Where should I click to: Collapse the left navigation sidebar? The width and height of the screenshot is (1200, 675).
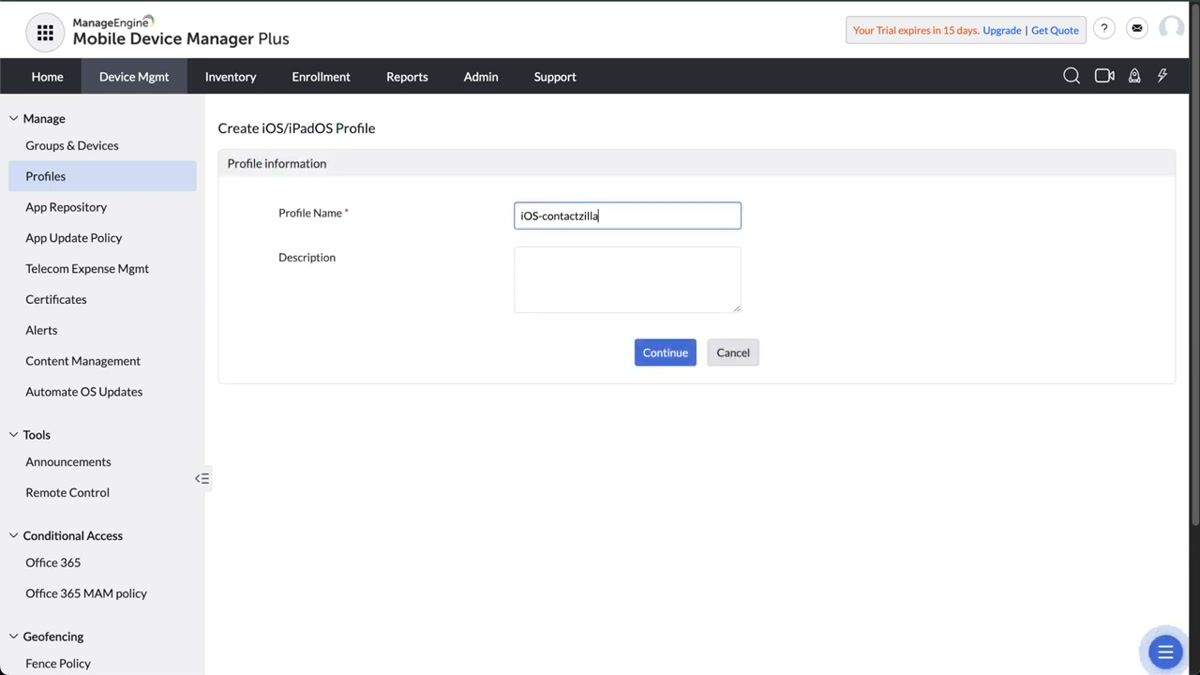202,478
